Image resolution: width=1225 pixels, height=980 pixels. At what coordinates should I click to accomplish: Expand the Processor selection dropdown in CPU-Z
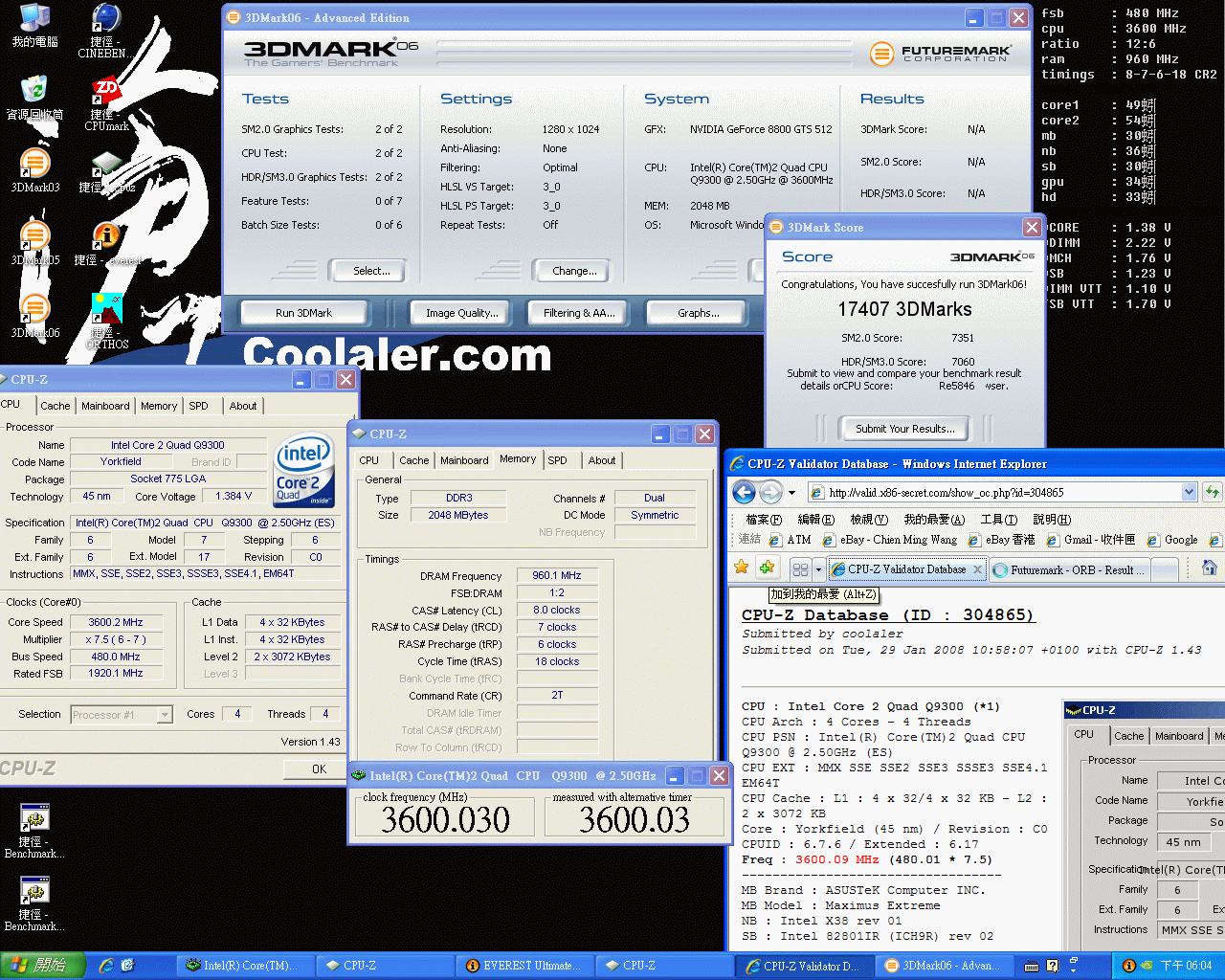click(x=165, y=715)
